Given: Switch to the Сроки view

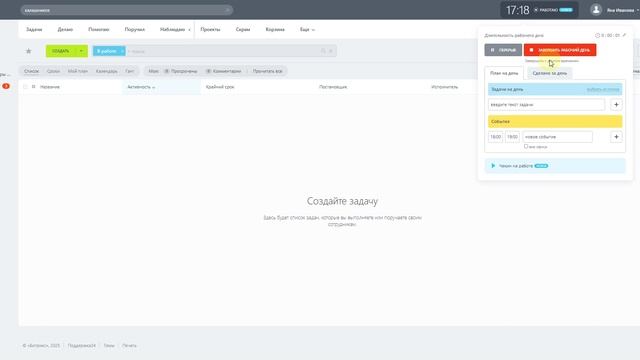Looking at the screenshot, I should point(53,71).
